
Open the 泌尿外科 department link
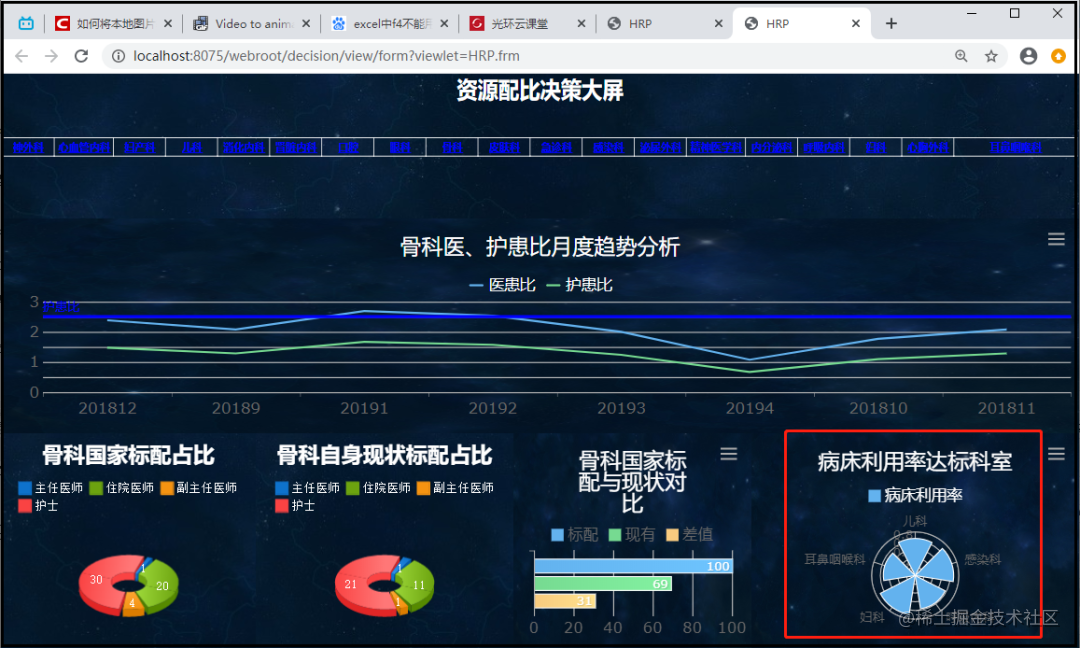tap(660, 147)
